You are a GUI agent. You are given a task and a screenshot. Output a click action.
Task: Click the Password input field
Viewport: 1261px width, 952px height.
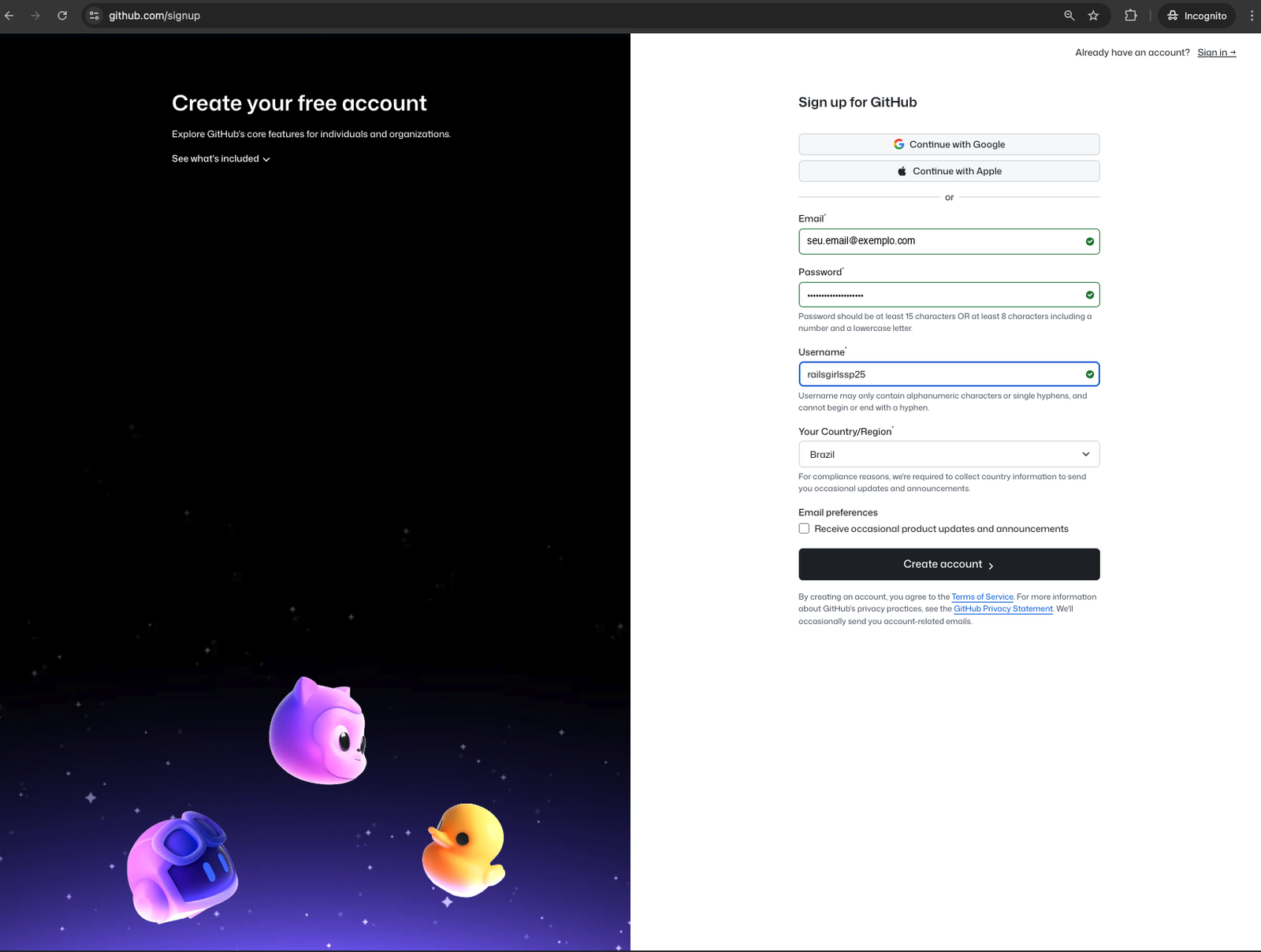949,295
